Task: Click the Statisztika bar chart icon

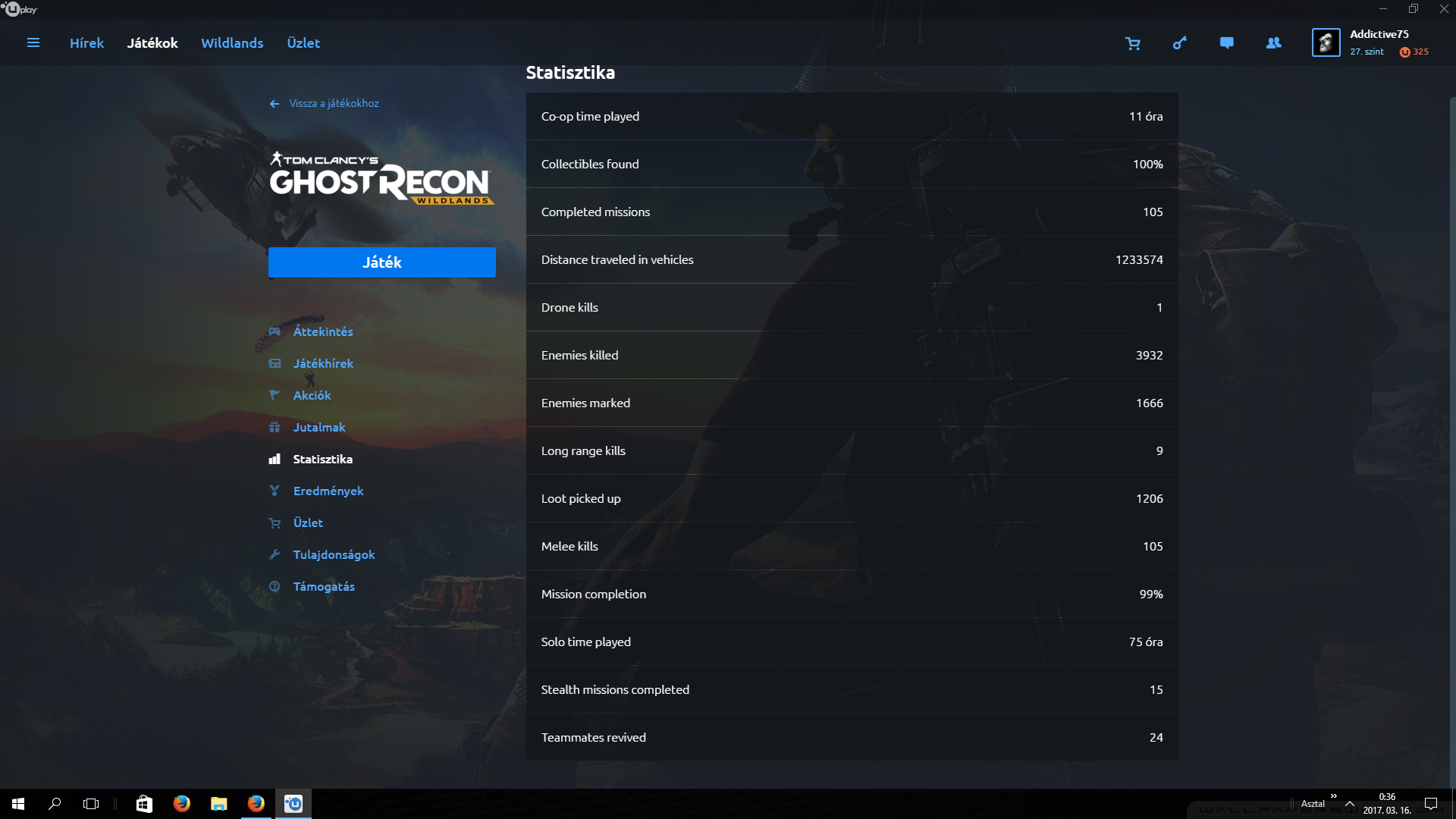Action: pyautogui.click(x=275, y=459)
